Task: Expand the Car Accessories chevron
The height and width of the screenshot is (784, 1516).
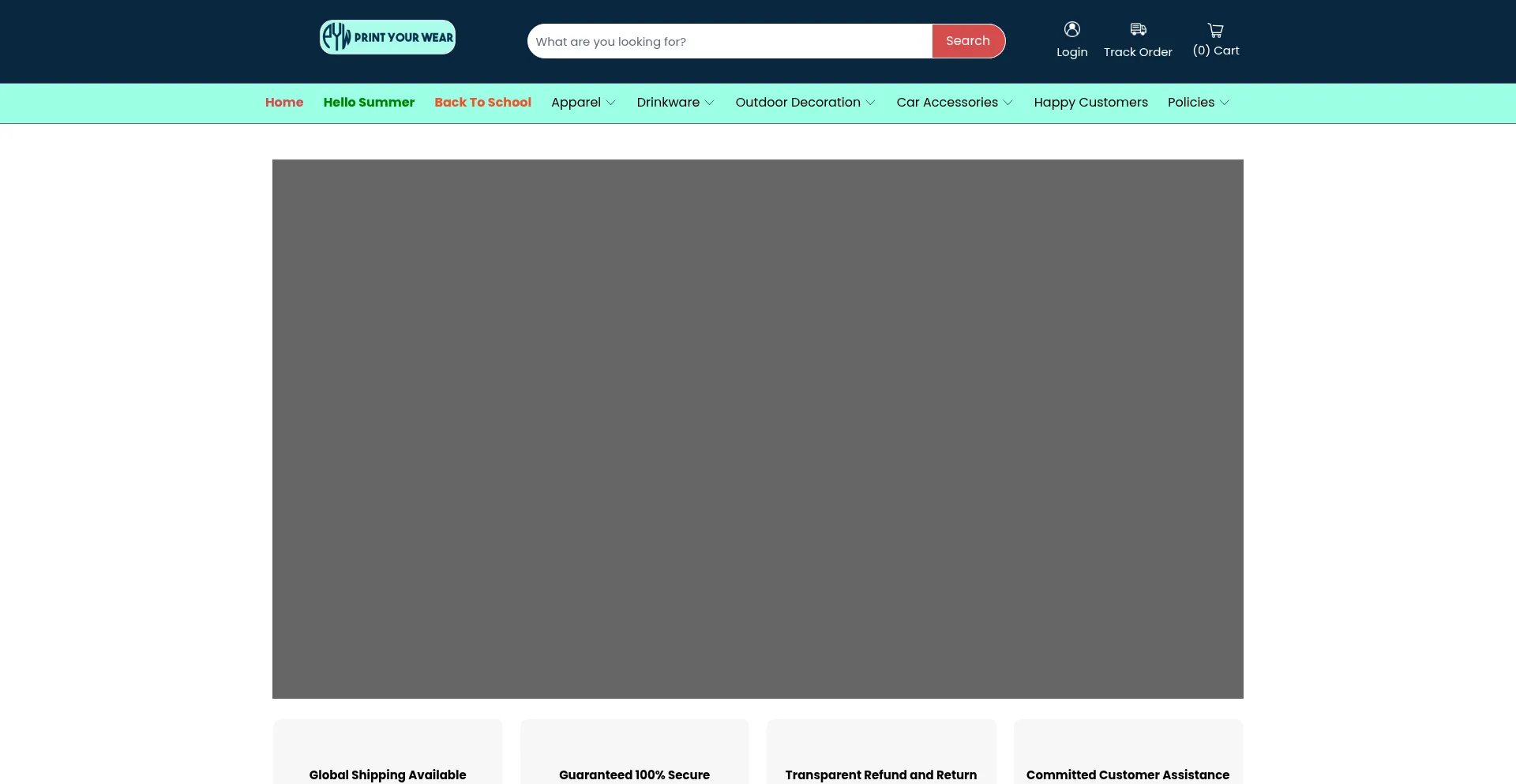Action: [x=1008, y=103]
